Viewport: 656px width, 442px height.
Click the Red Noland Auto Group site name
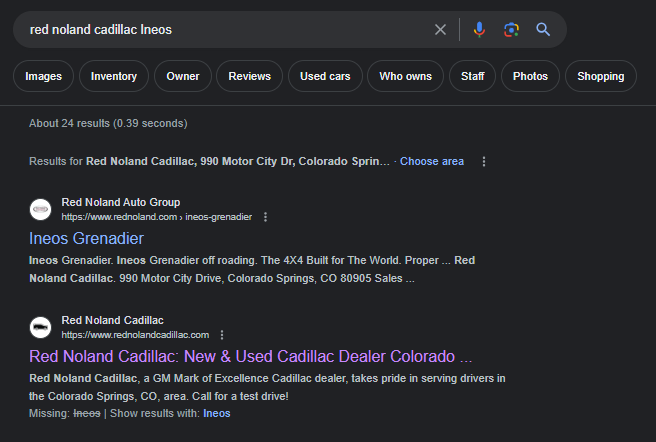point(121,202)
